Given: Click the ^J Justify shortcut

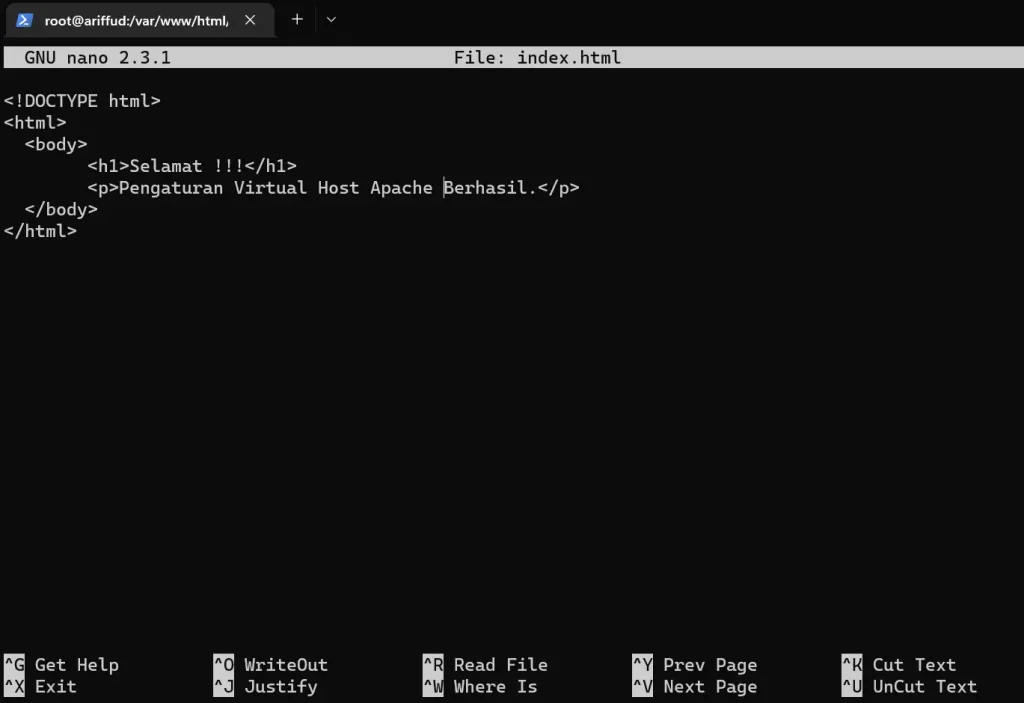Looking at the screenshot, I should pos(266,687).
